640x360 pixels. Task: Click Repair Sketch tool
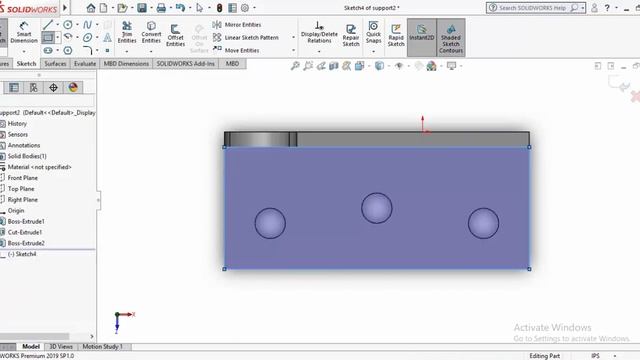click(351, 36)
